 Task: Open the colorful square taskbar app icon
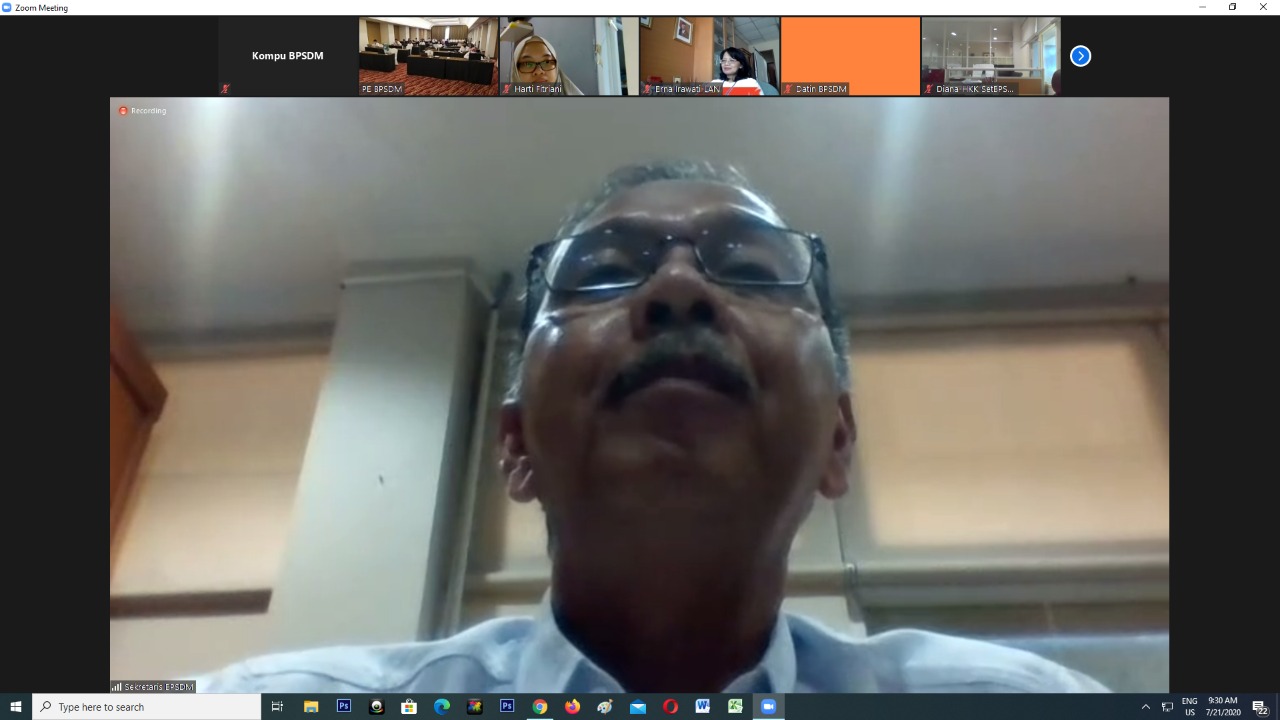click(x=474, y=707)
